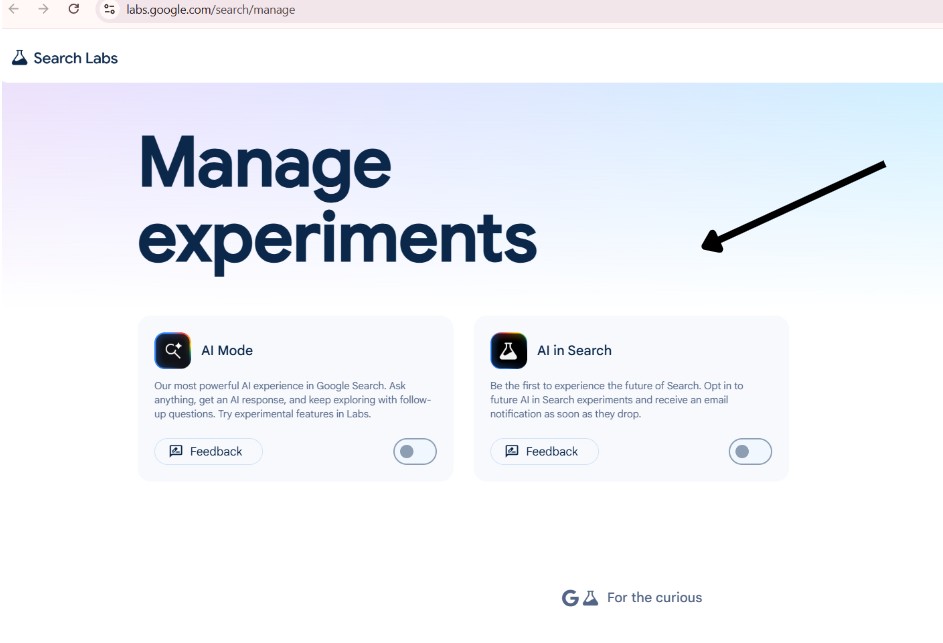Send Feedback for AI Mode
Image resolution: width=943 pixels, height=643 pixels.
(x=208, y=451)
